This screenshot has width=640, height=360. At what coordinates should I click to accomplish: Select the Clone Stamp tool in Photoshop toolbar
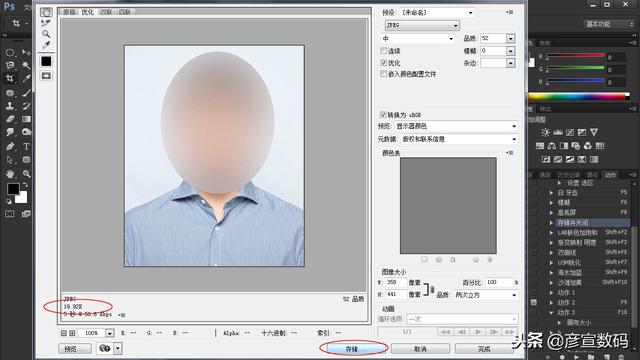pos(10,106)
